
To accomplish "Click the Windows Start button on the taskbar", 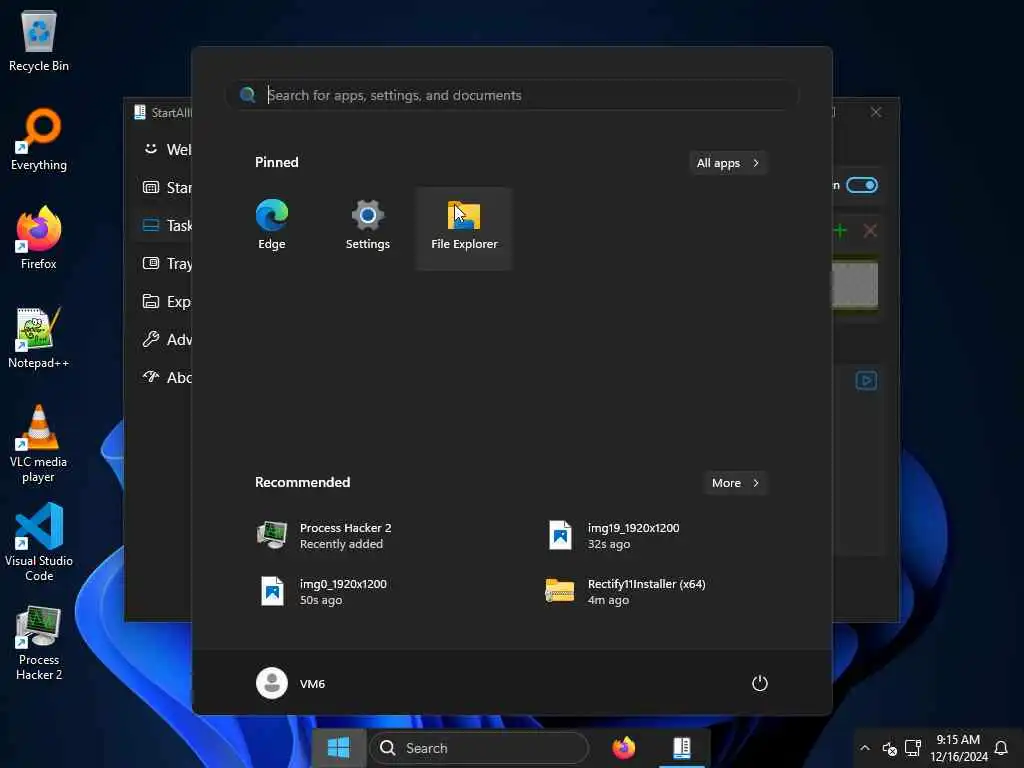I will [x=338, y=748].
